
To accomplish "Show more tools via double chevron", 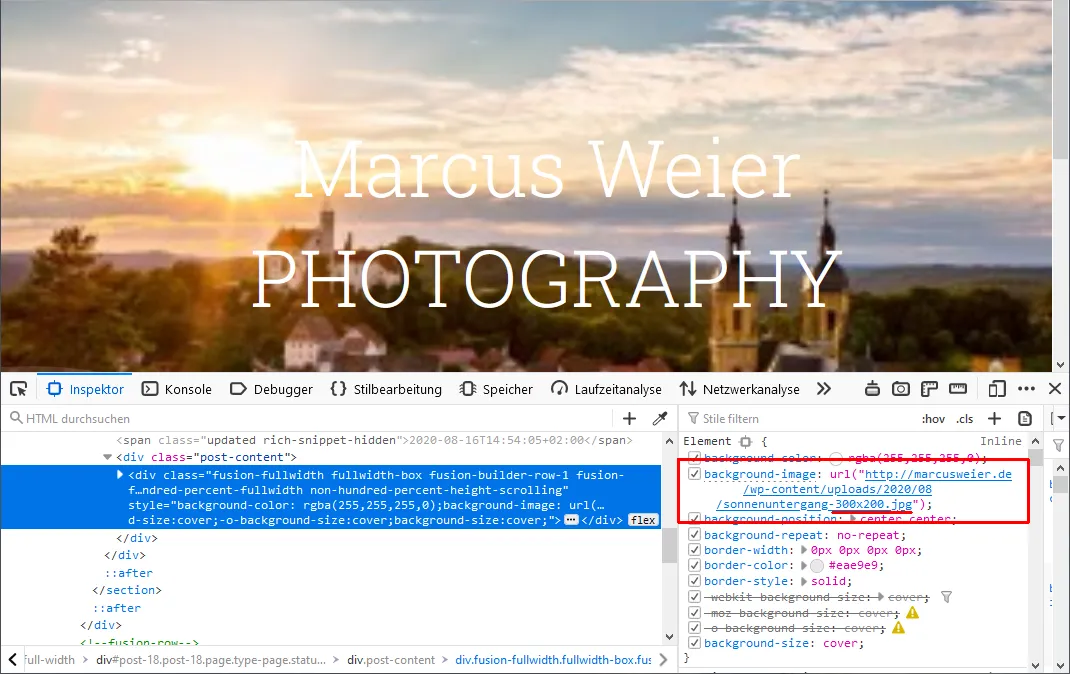I will pyautogui.click(x=824, y=389).
